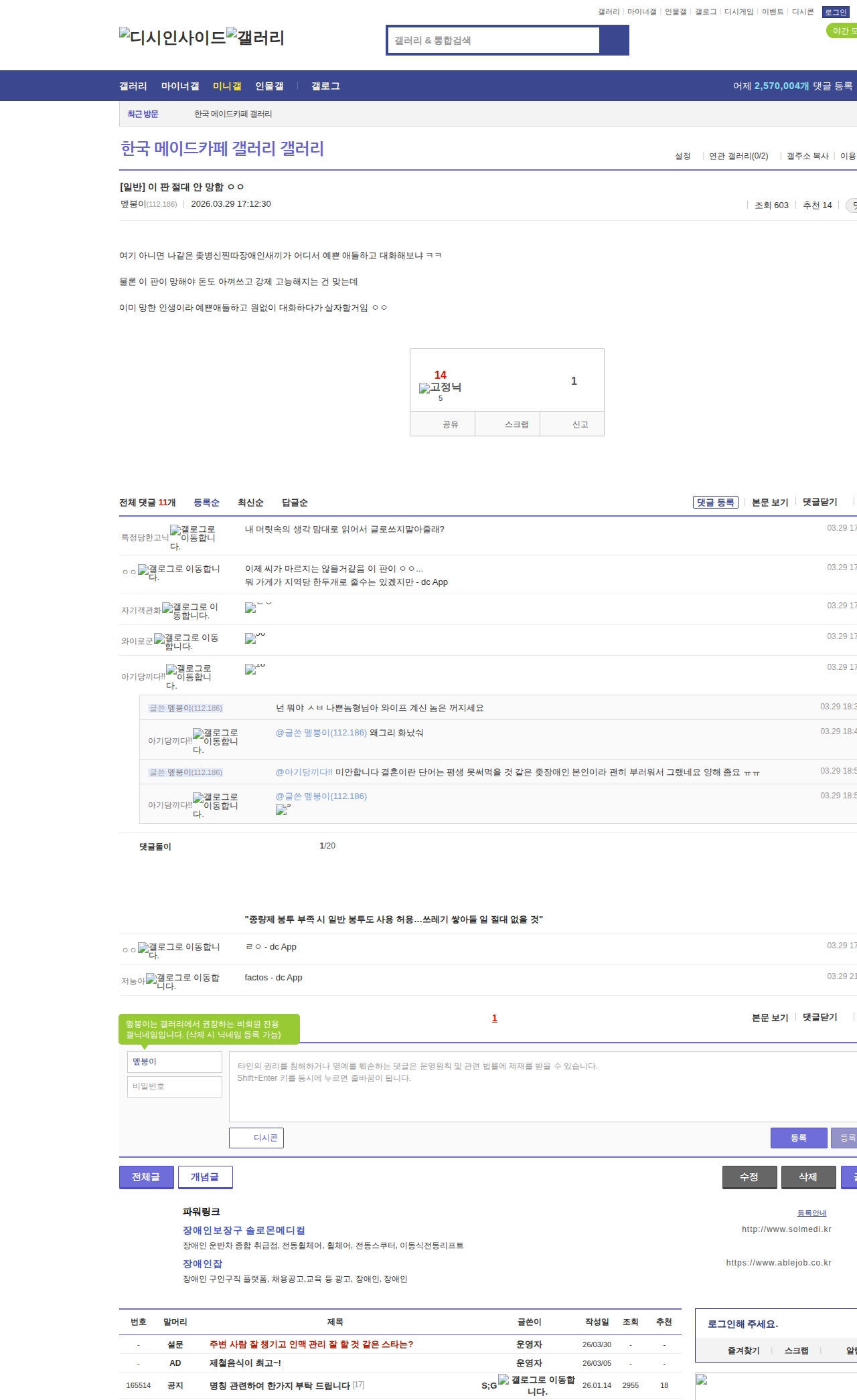Open the 장애인보장구 솔로몬메디컬 ad link
Image resolution: width=857 pixels, height=1400 pixels.
(244, 1230)
